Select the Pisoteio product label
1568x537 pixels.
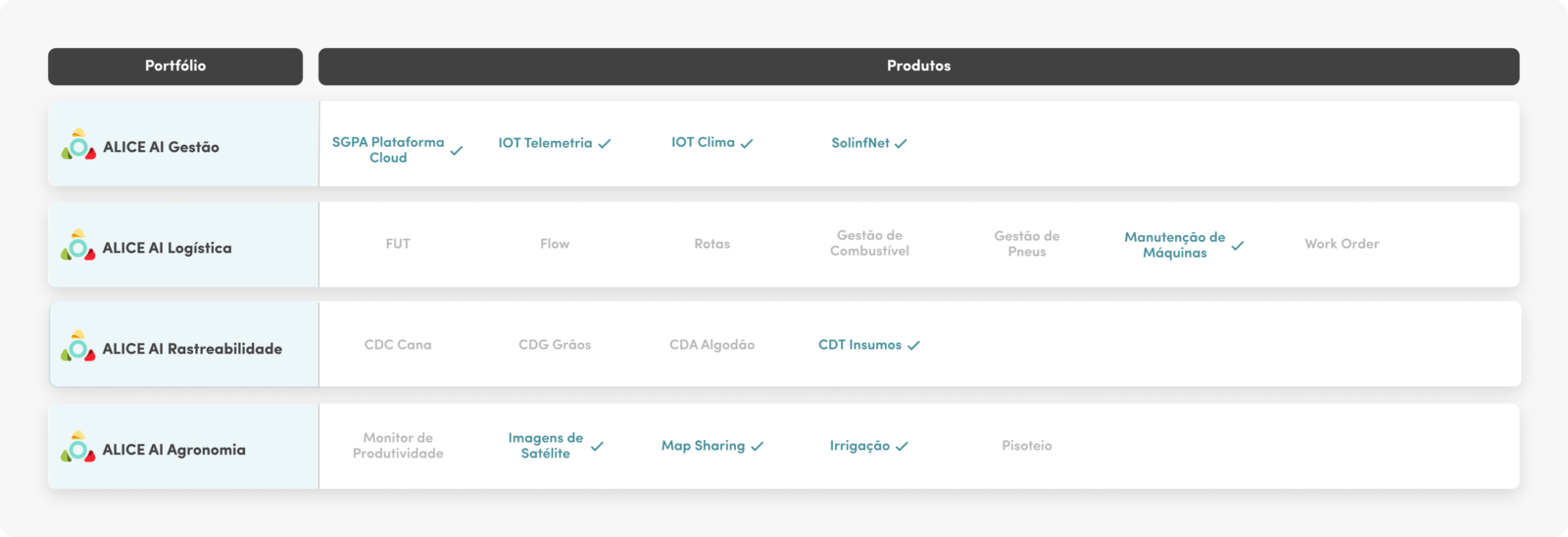pyautogui.click(x=1027, y=446)
